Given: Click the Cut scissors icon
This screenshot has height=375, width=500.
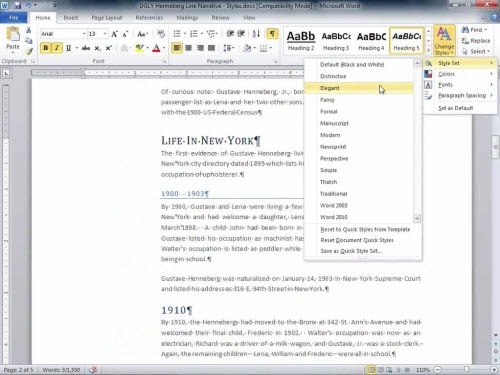Looking at the screenshot, I should click(29, 30).
